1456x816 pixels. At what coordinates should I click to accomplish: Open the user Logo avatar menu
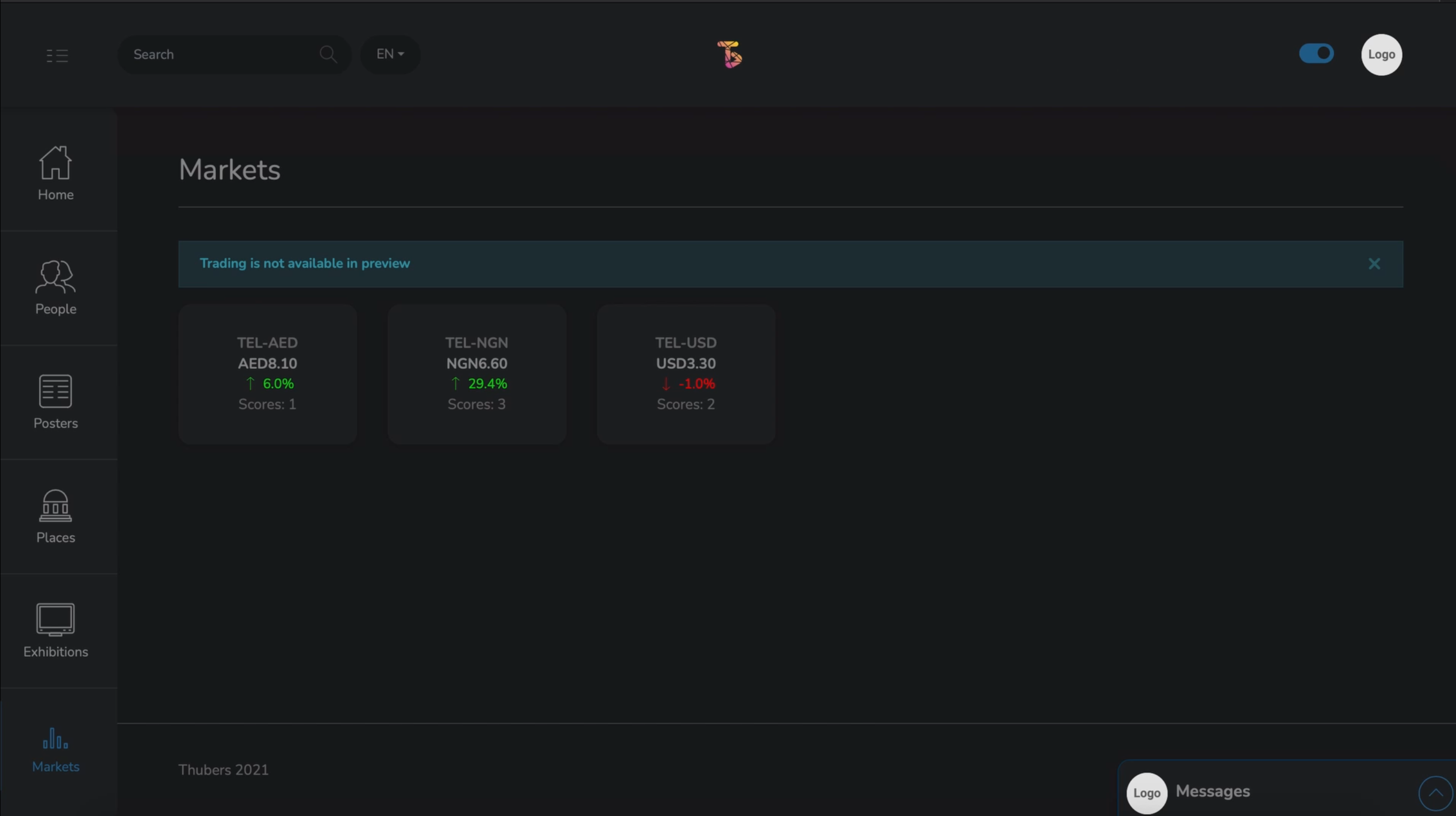(1381, 55)
